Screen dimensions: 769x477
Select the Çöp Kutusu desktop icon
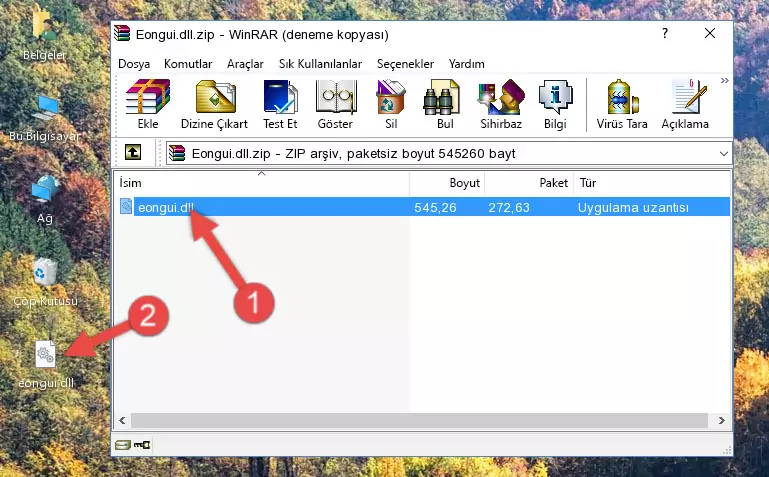point(45,282)
